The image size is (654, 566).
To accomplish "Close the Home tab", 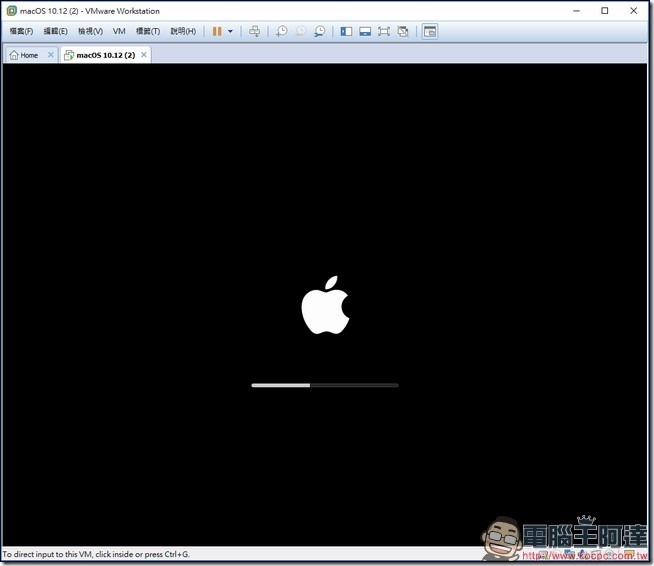I will coord(51,55).
